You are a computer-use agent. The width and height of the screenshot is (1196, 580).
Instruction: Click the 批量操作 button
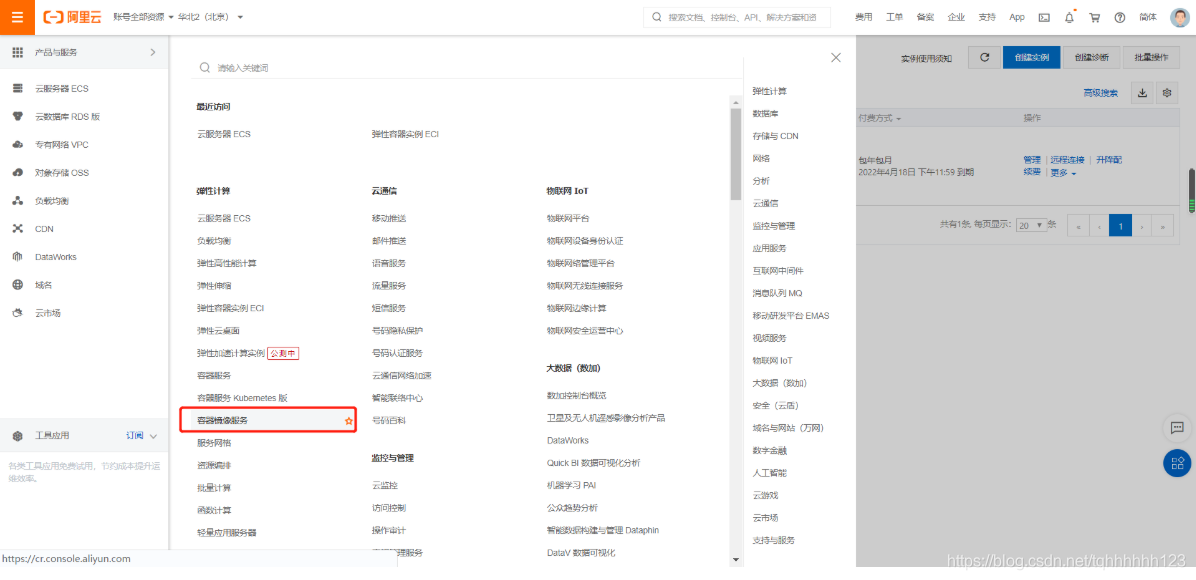coord(1151,58)
